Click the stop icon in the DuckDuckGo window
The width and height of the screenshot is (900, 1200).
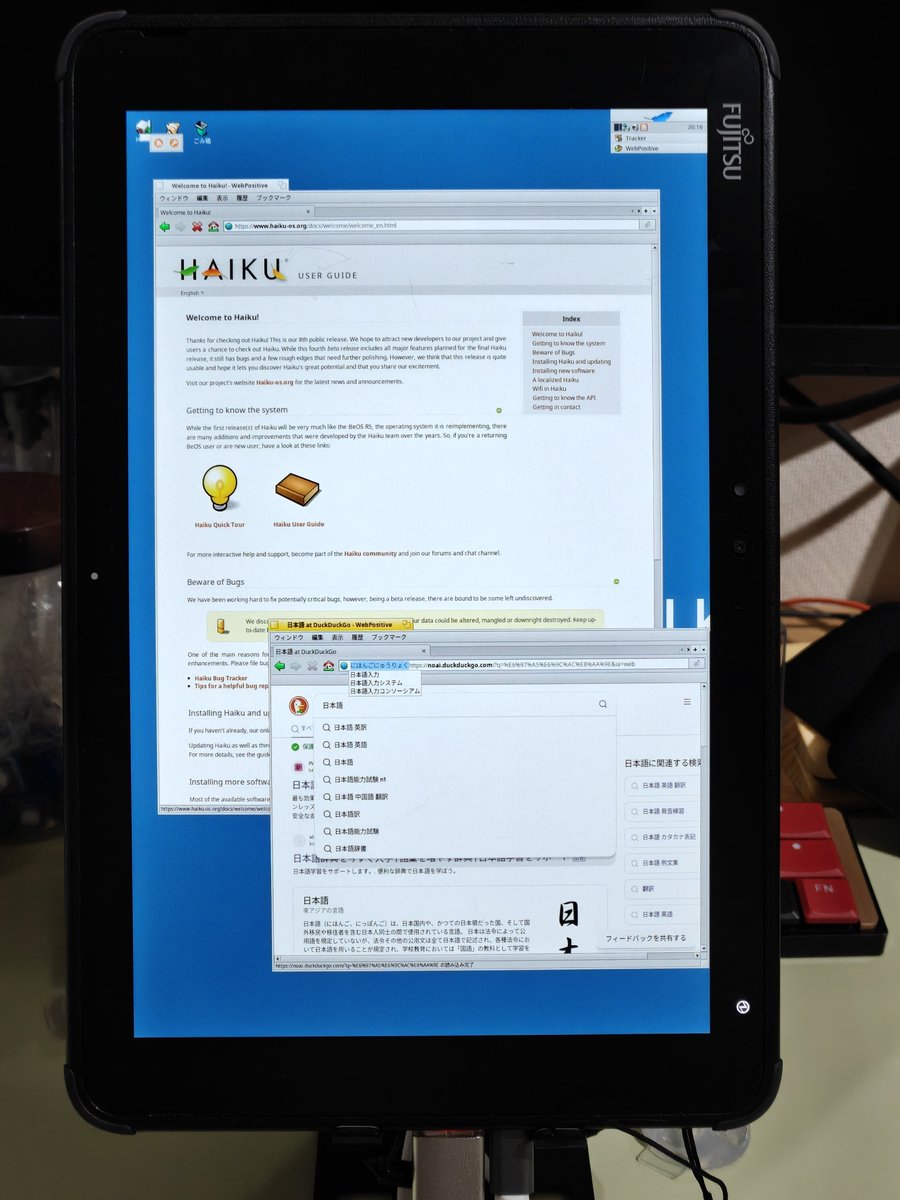312,665
